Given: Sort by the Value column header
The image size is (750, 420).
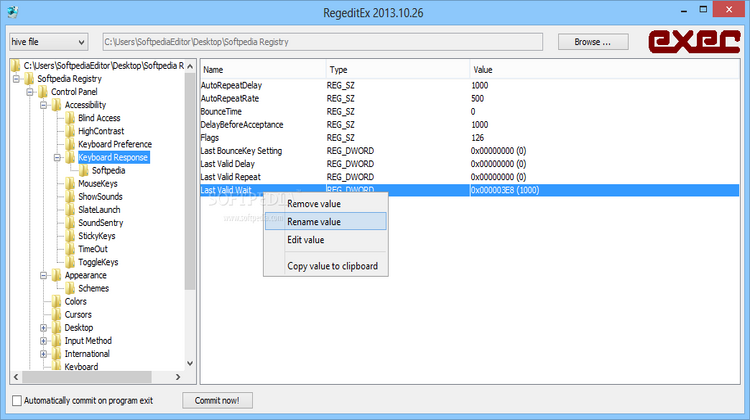Looking at the screenshot, I should pyautogui.click(x=605, y=70).
